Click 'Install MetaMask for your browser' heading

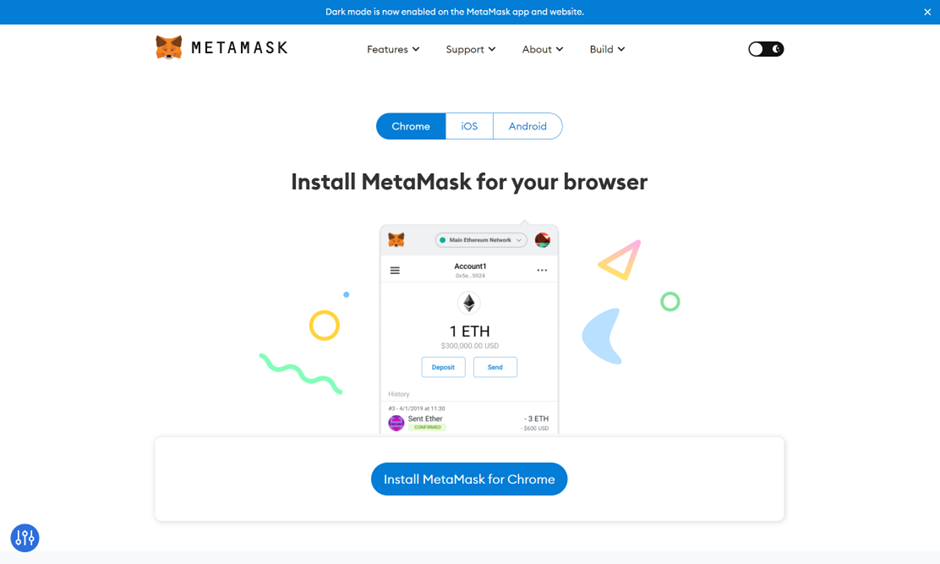[x=469, y=182]
